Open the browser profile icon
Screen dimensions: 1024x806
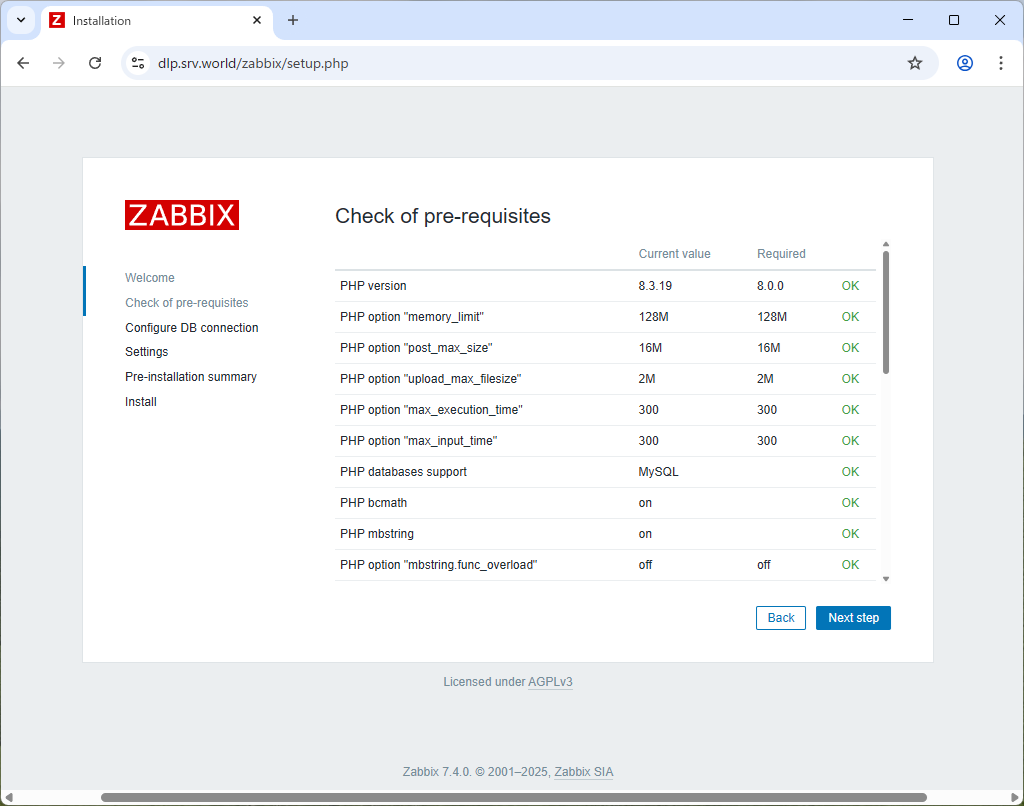pos(963,62)
